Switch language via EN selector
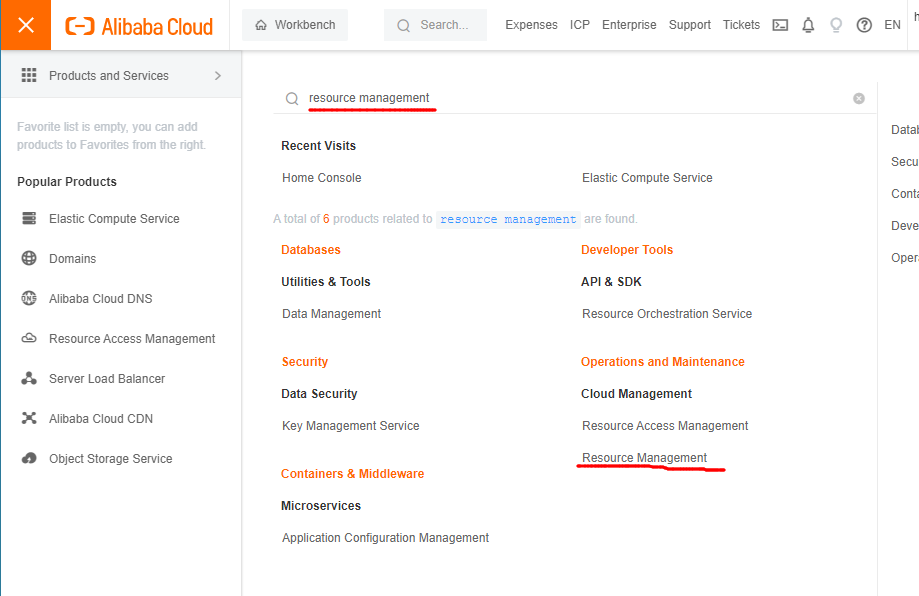This screenshot has height=596, width=919. point(892,25)
